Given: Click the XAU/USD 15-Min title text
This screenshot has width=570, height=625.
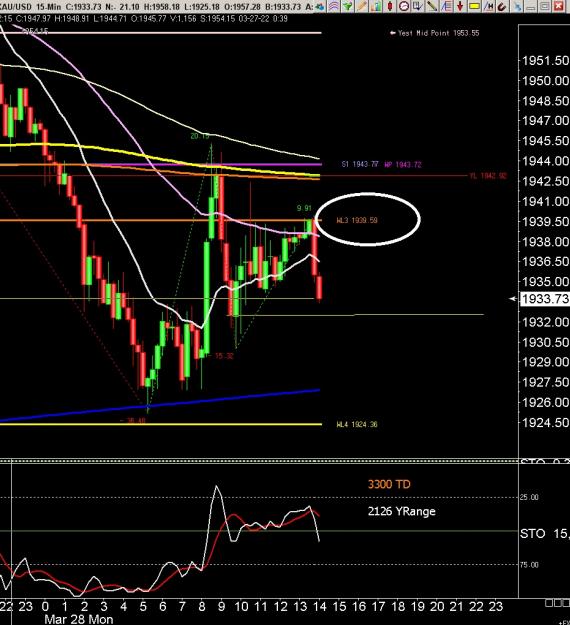Looking at the screenshot, I should tap(30, 6).
